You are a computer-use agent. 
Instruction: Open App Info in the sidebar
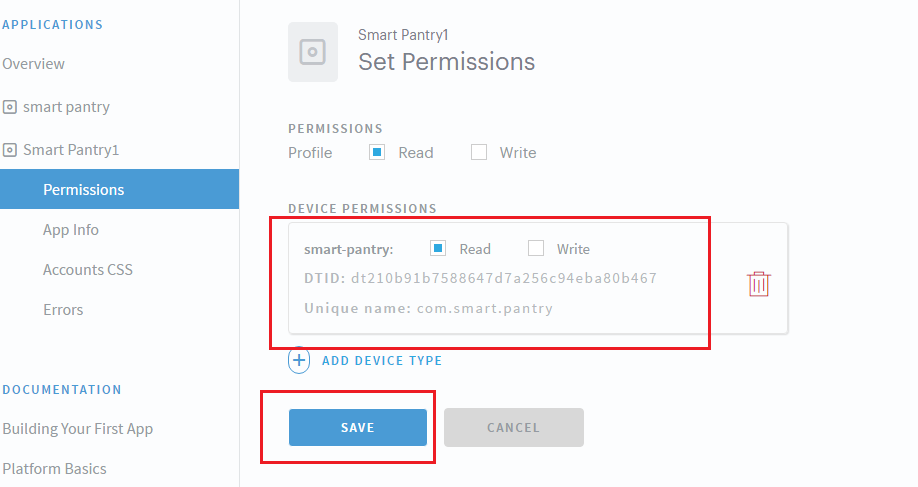[x=71, y=230]
